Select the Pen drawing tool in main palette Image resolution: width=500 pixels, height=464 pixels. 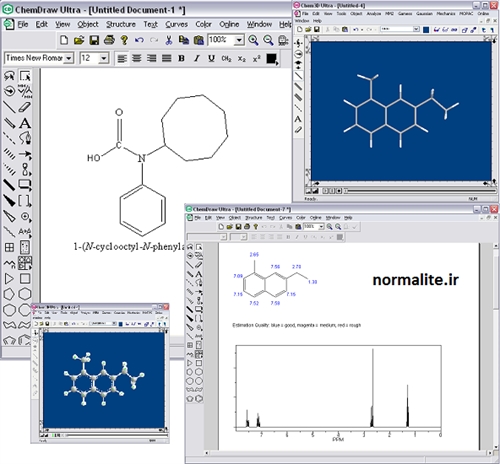[25, 138]
